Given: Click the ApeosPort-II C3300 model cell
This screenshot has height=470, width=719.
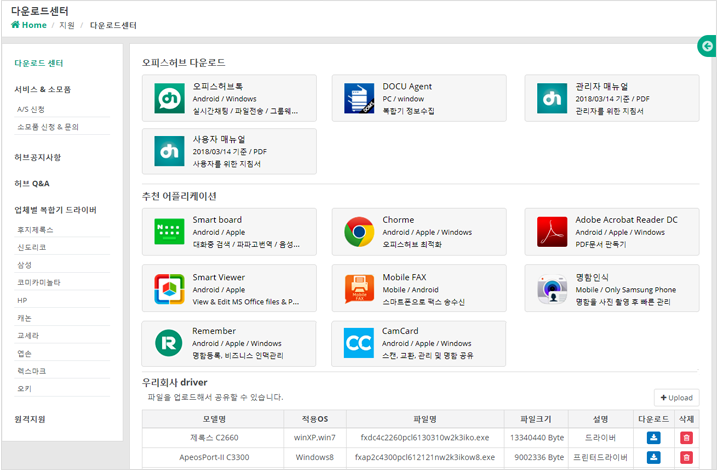Looking at the screenshot, I should (214, 457).
